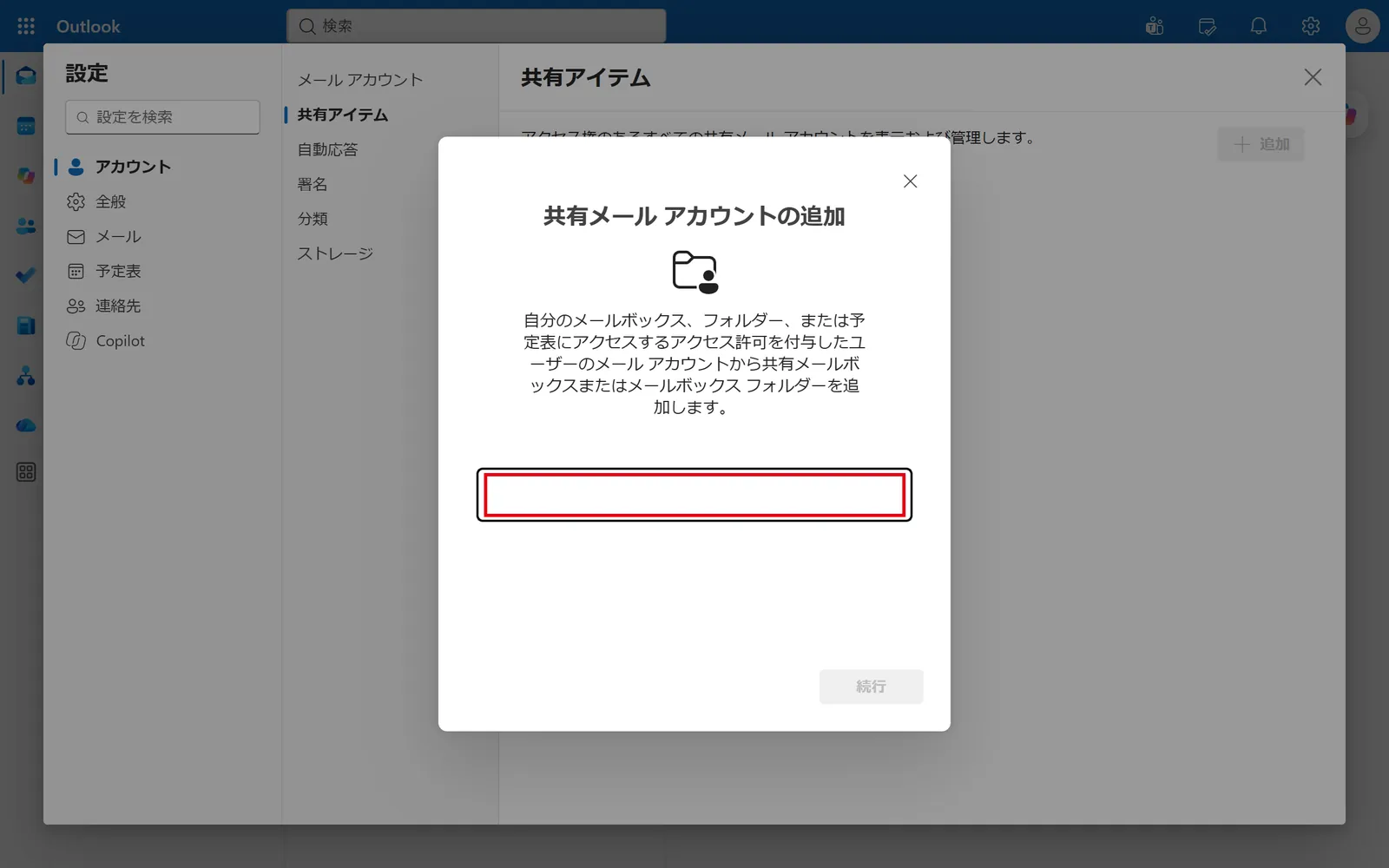Open the Calendar app in left rail
Viewport: 1389px width, 868px height.
(26, 127)
